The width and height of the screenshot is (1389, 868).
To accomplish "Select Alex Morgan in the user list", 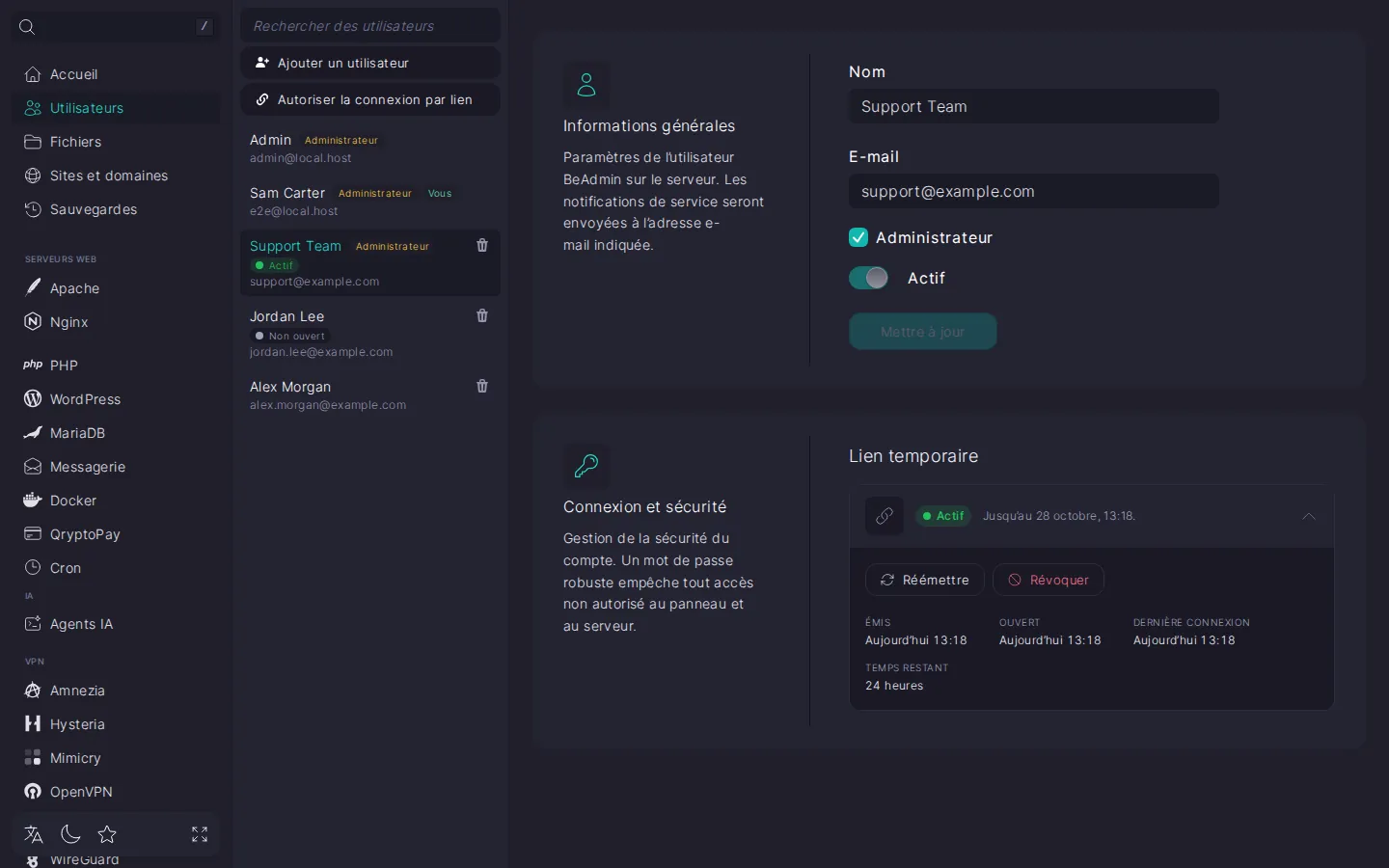I will coord(370,395).
